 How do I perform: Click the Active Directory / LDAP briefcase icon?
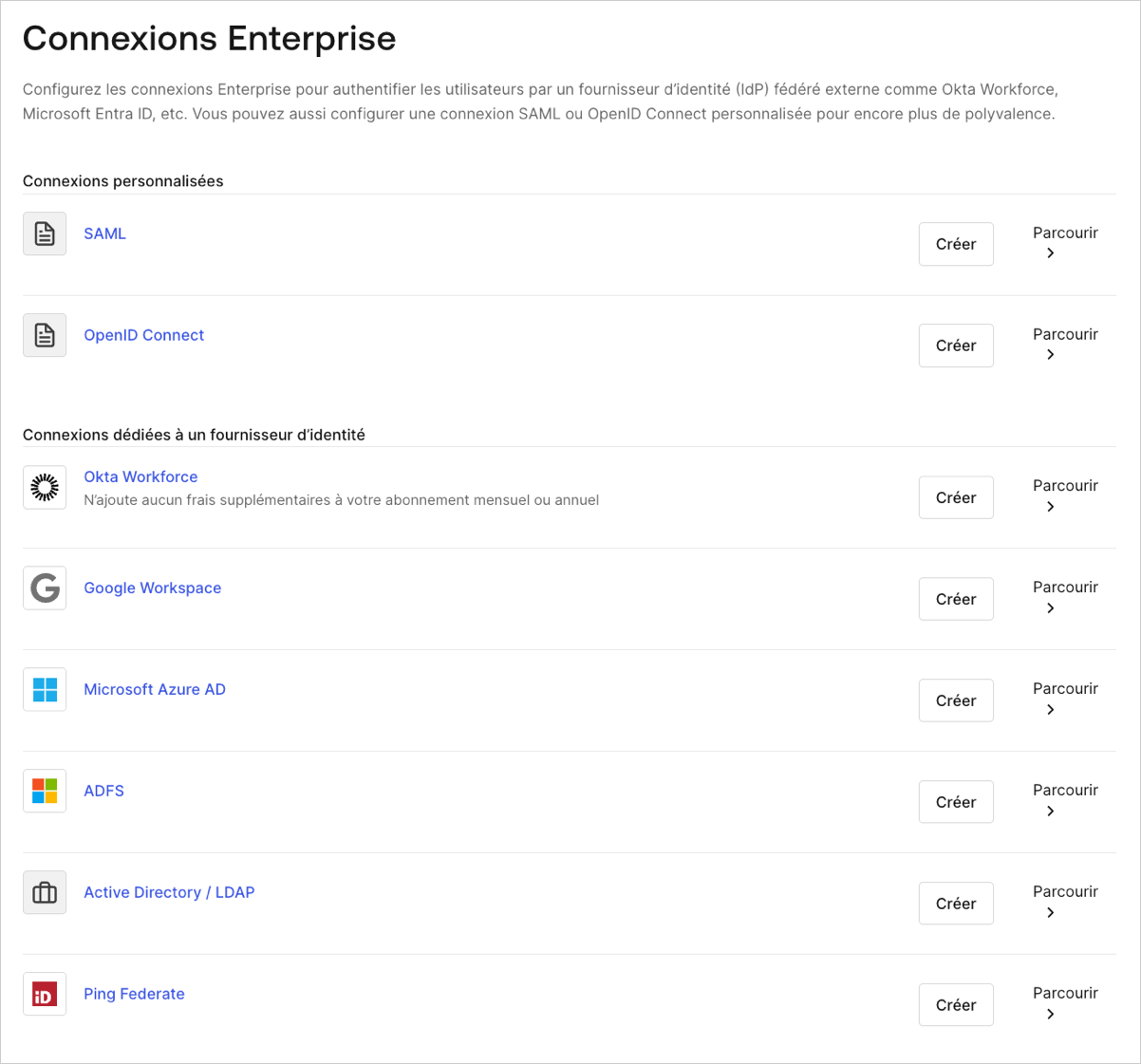(x=45, y=892)
